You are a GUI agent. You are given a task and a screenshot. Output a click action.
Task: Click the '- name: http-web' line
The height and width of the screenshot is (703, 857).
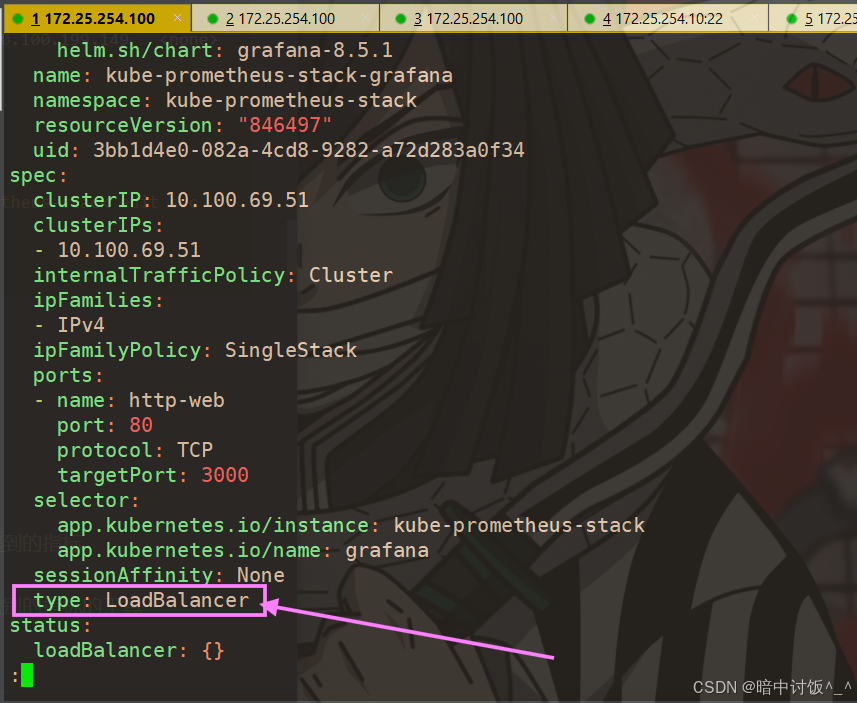(x=129, y=401)
